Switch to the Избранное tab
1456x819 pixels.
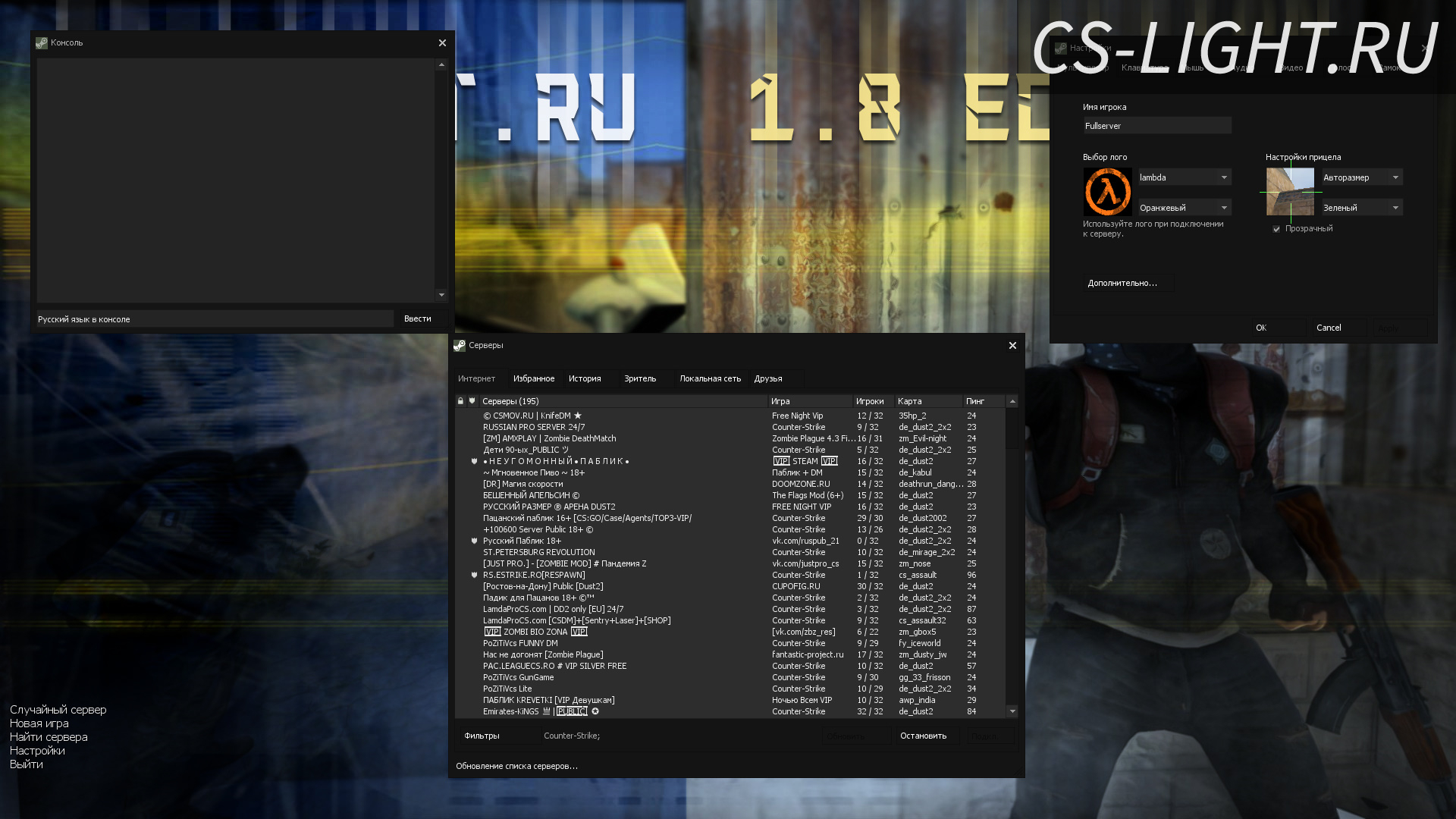click(534, 378)
